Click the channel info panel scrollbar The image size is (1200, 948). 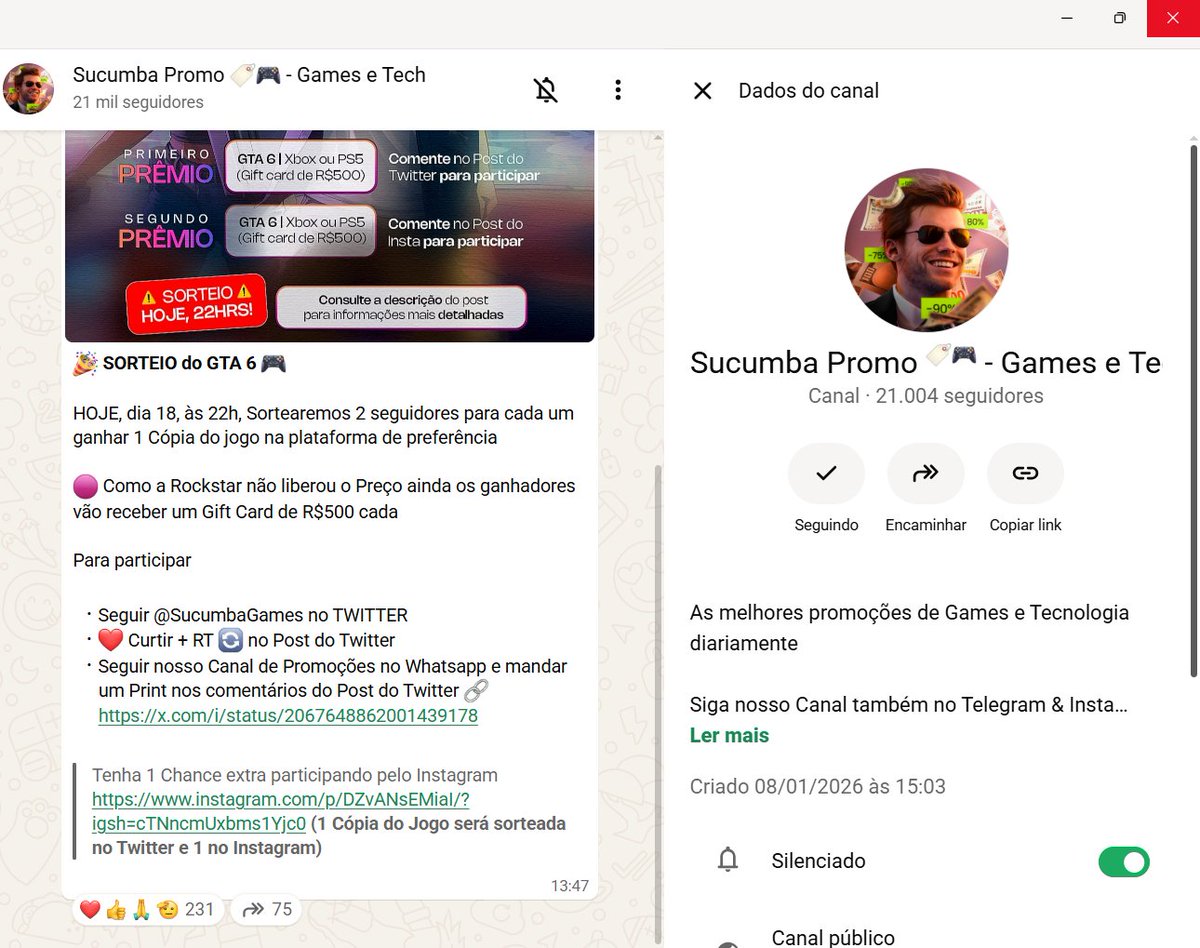click(1192, 410)
